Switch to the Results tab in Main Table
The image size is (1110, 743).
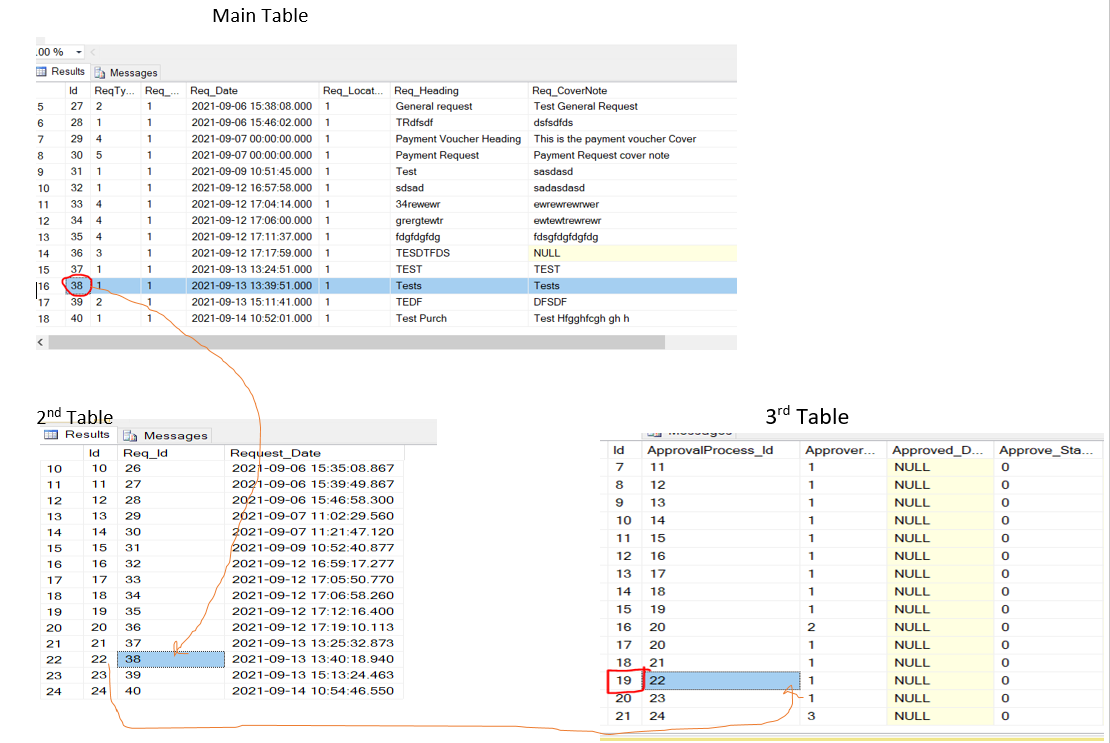pos(61,71)
